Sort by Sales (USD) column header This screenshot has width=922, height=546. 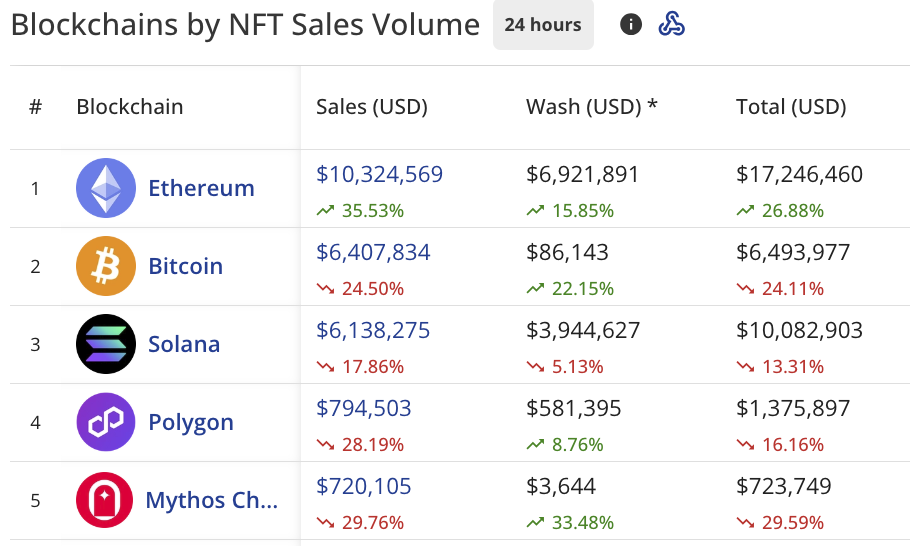(x=372, y=107)
